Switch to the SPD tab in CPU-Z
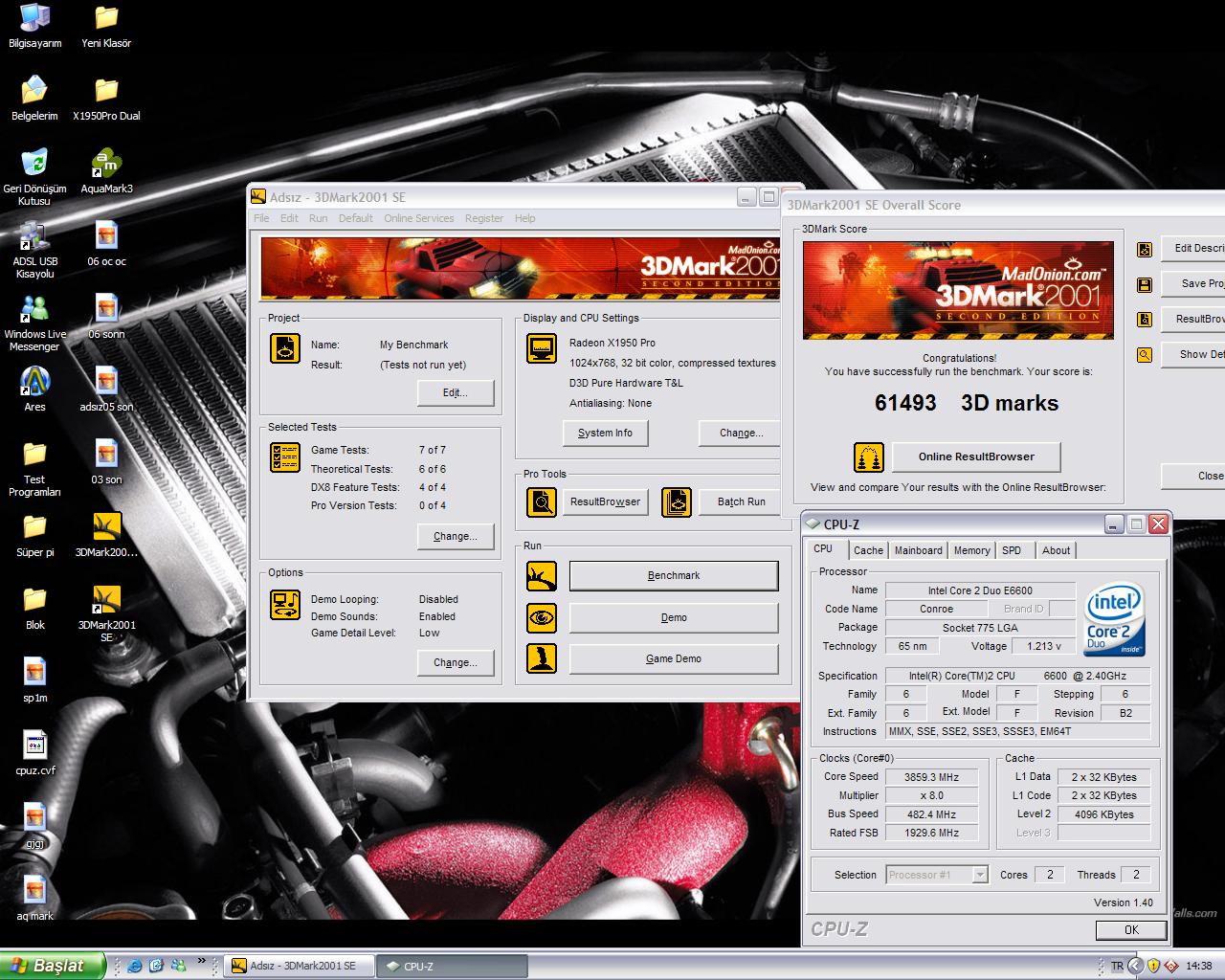The width and height of the screenshot is (1225, 980). click(1012, 550)
